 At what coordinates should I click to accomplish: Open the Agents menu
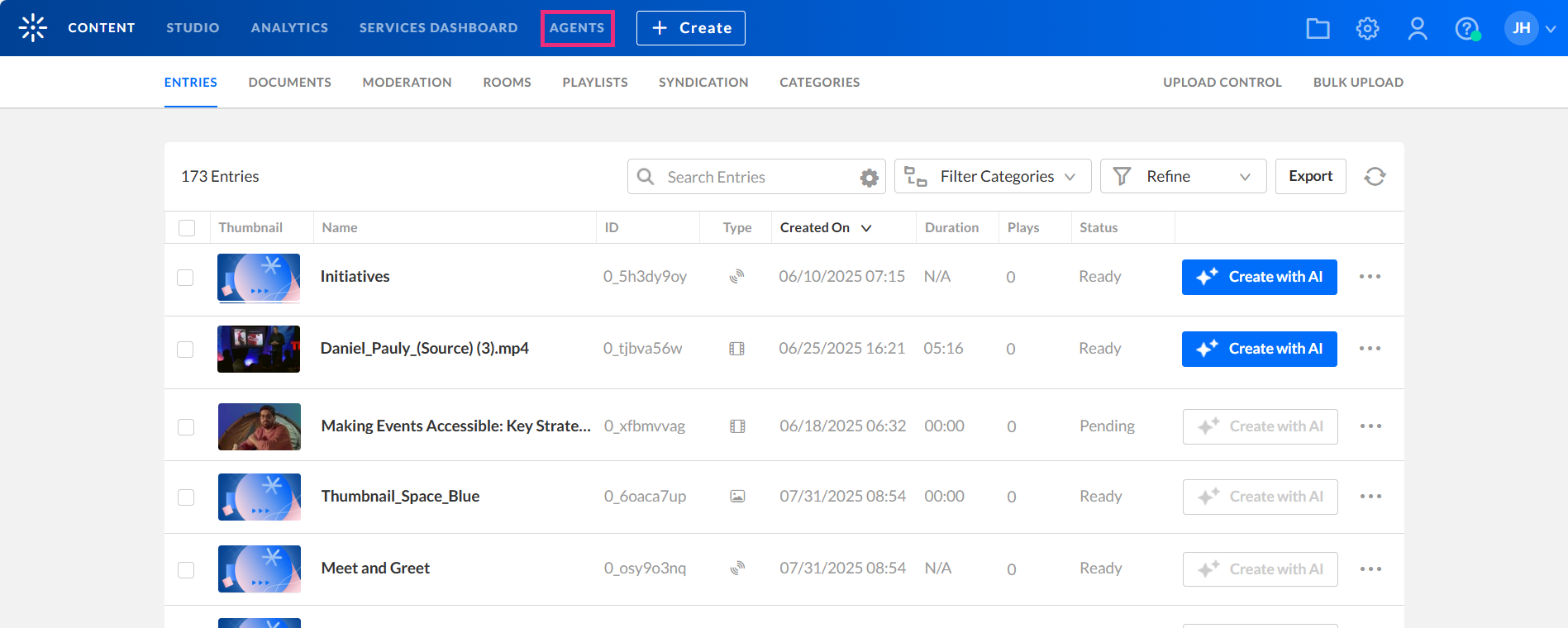pyautogui.click(x=577, y=28)
